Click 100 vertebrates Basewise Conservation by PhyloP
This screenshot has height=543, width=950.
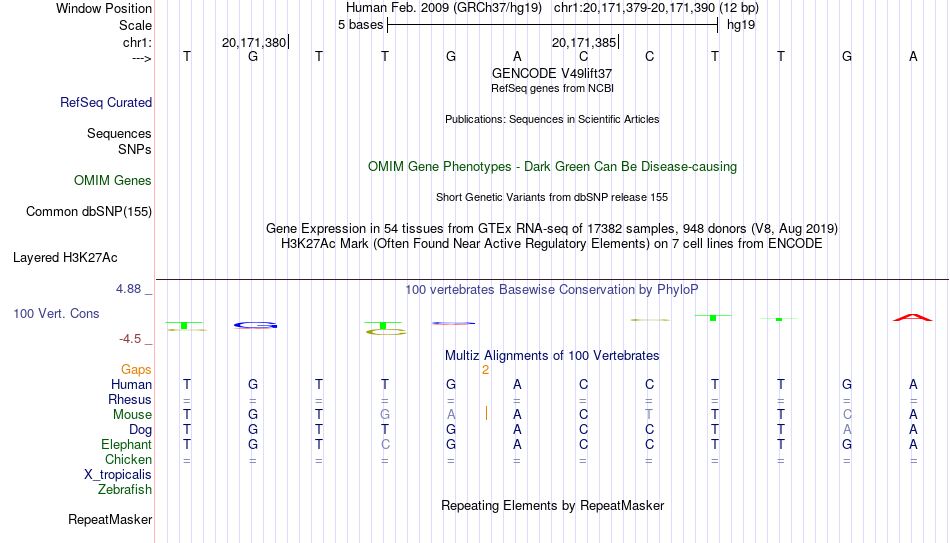[552, 290]
